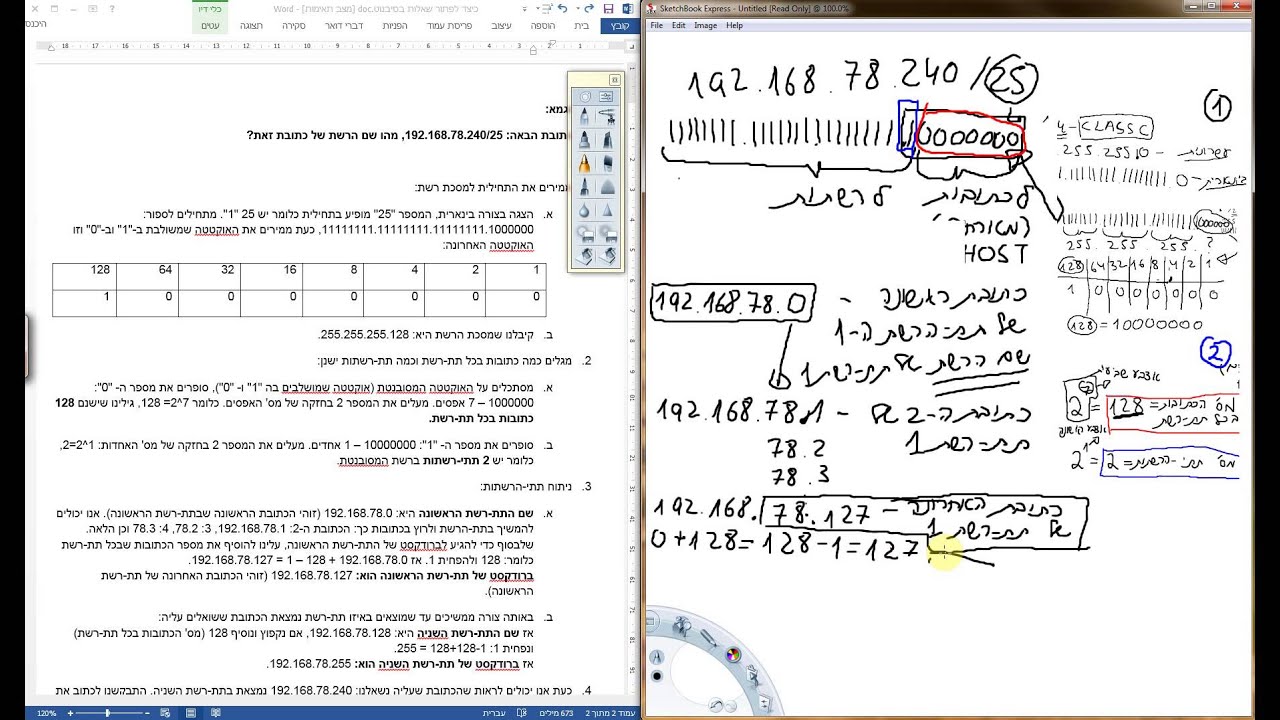Open SketchBook Help menu
Viewport: 1280px width, 720px height.
pyautogui.click(x=734, y=25)
